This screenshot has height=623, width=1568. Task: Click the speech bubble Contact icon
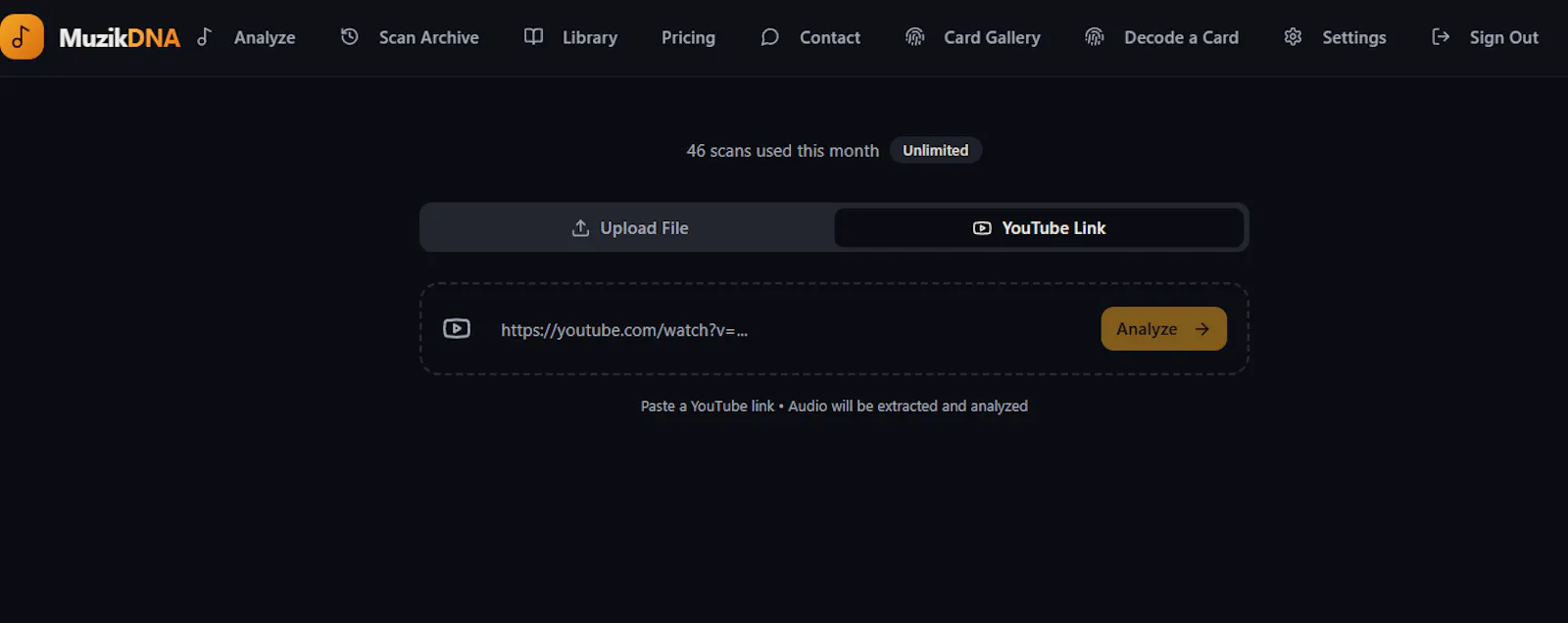tap(770, 37)
